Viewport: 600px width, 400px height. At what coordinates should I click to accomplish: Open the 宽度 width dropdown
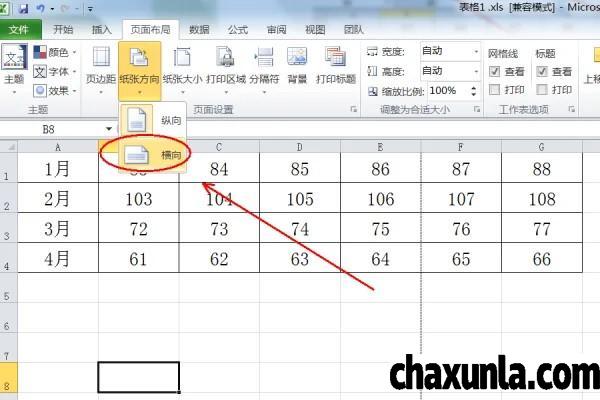[476, 51]
